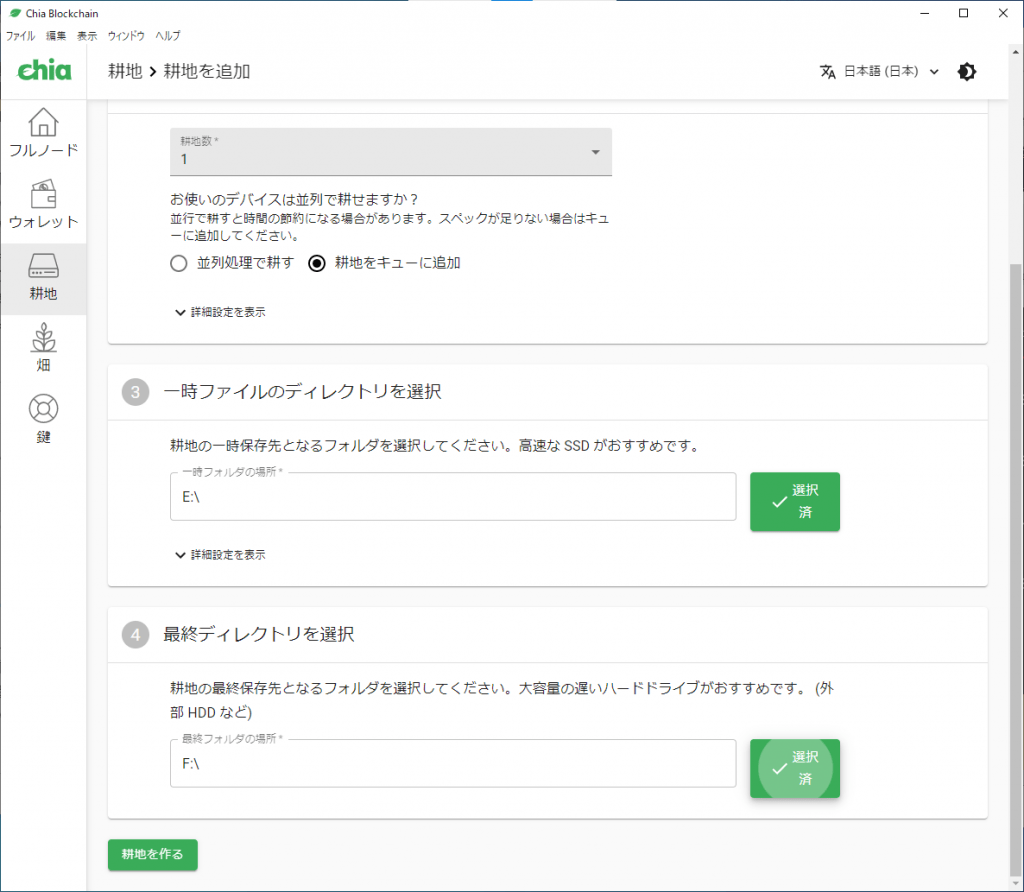Click the translate language icon
Image resolution: width=1024 pixels, height=892 pixels.
[827, 72]
